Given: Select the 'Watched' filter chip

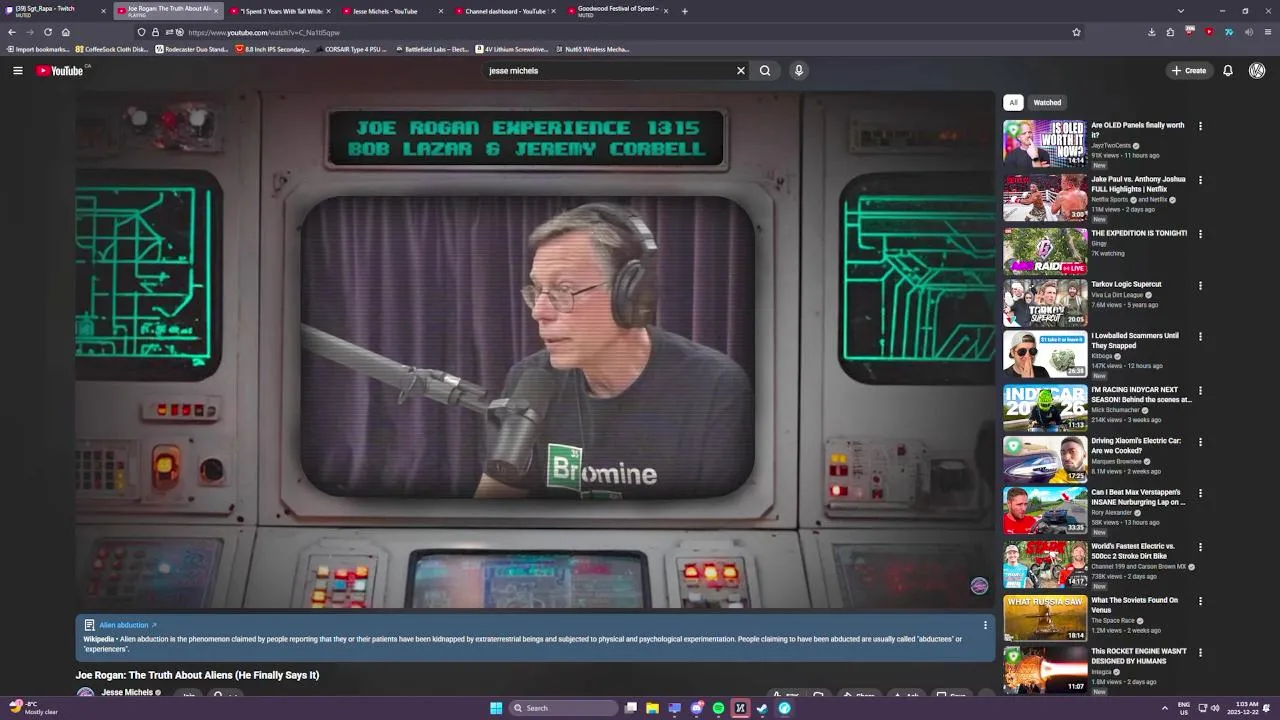Looking at the screenshot, I should click(x=1047, y=102).
